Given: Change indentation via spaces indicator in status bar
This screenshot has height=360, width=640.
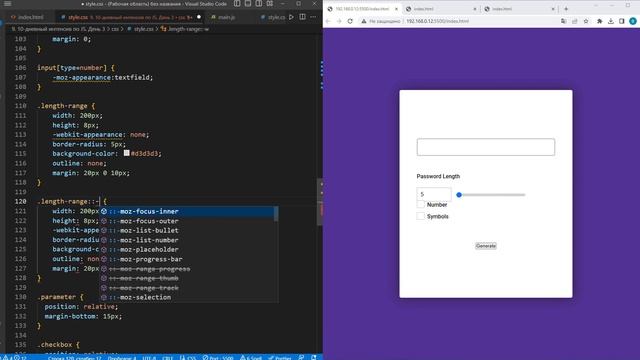Looking at the screenshot, I should tap(122, 358).
